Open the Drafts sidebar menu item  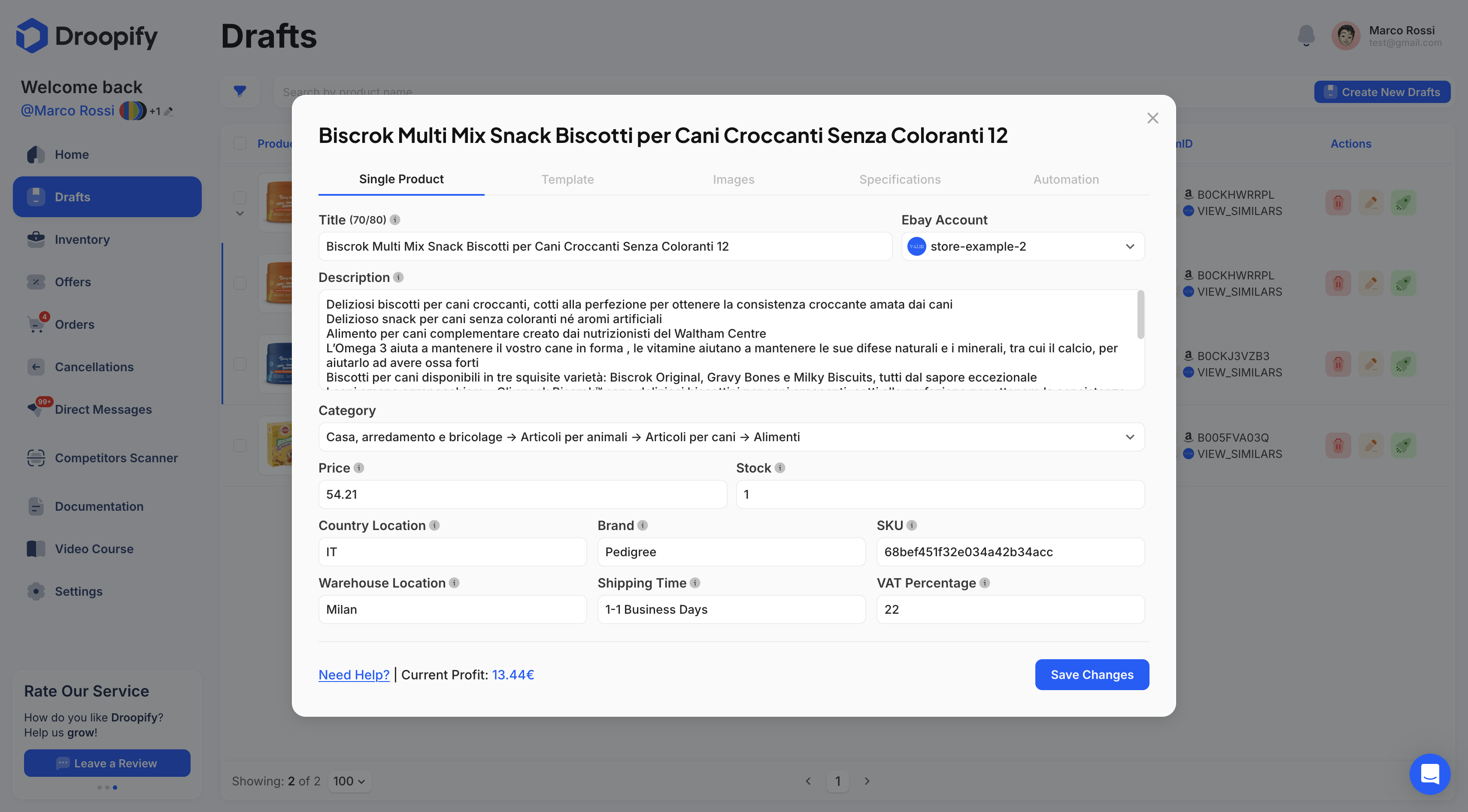tap(107, 197)
